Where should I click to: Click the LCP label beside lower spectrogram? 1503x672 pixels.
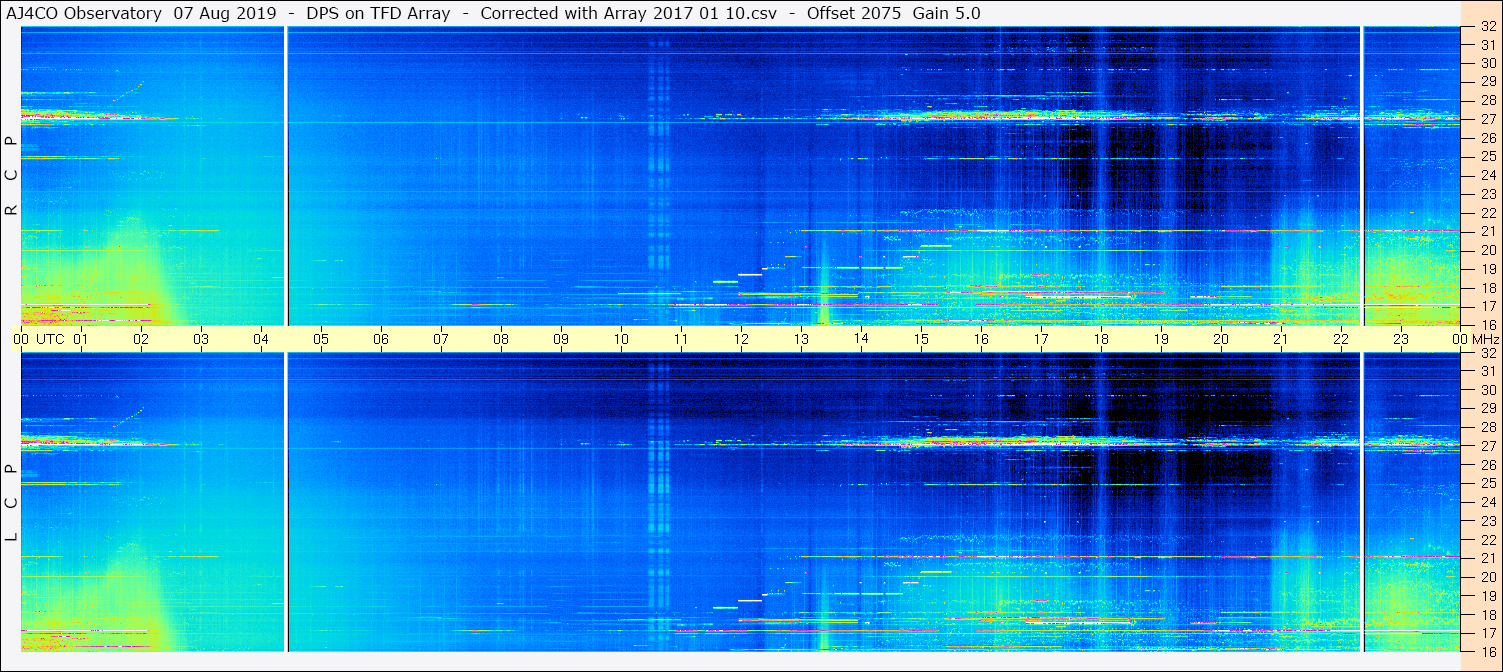point(12,503)
